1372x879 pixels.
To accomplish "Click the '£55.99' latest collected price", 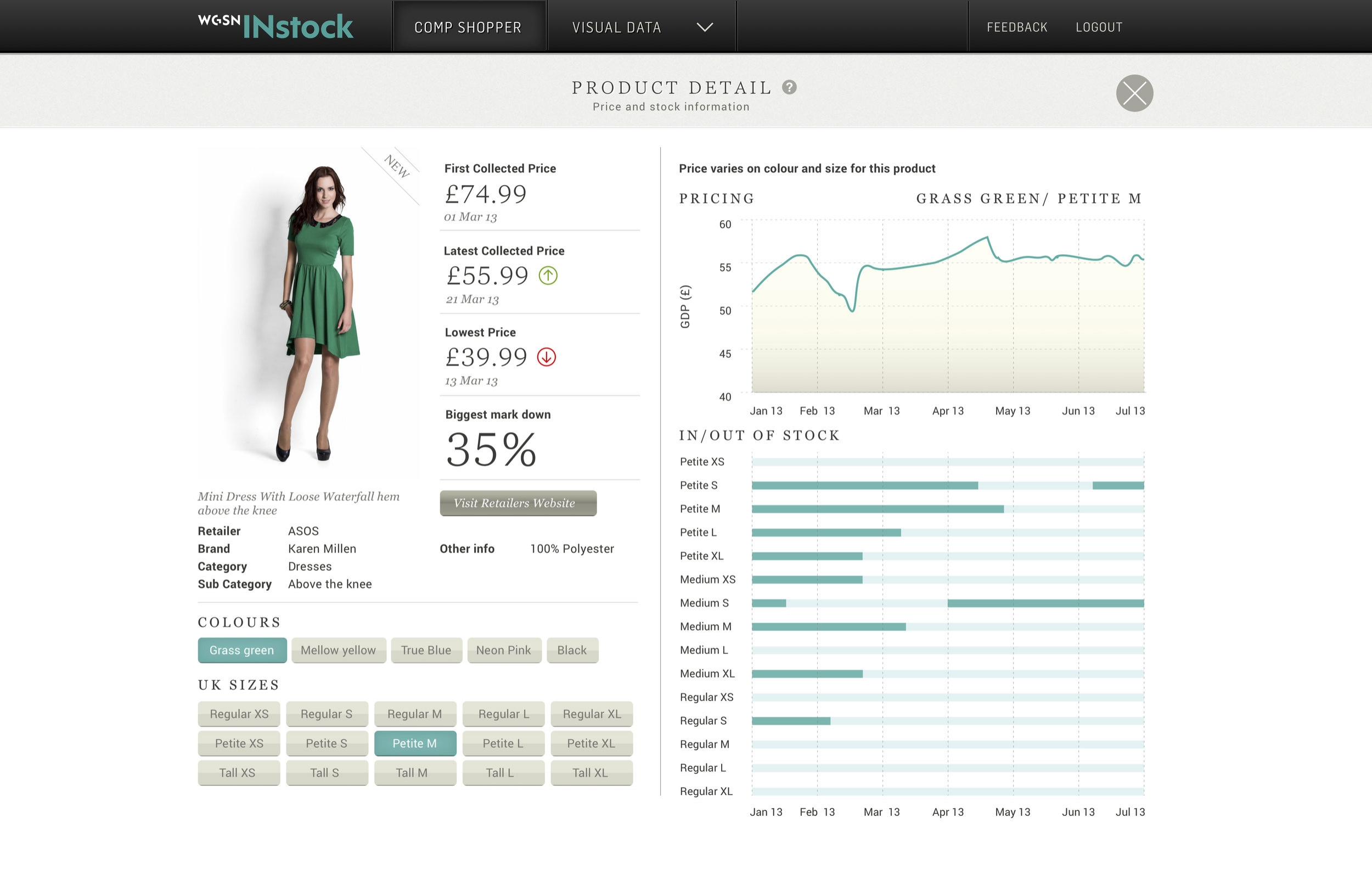I will pyautogui.click(x=487, y=276).
